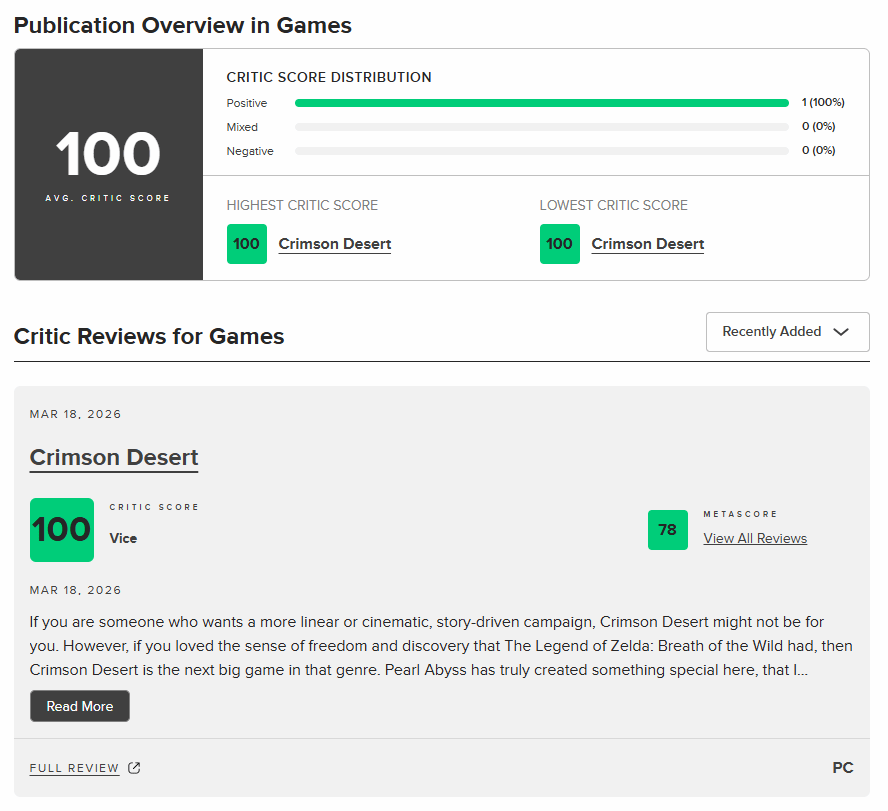
Task: Click the large 100 critic score badge by Vice
Action: 62,530
